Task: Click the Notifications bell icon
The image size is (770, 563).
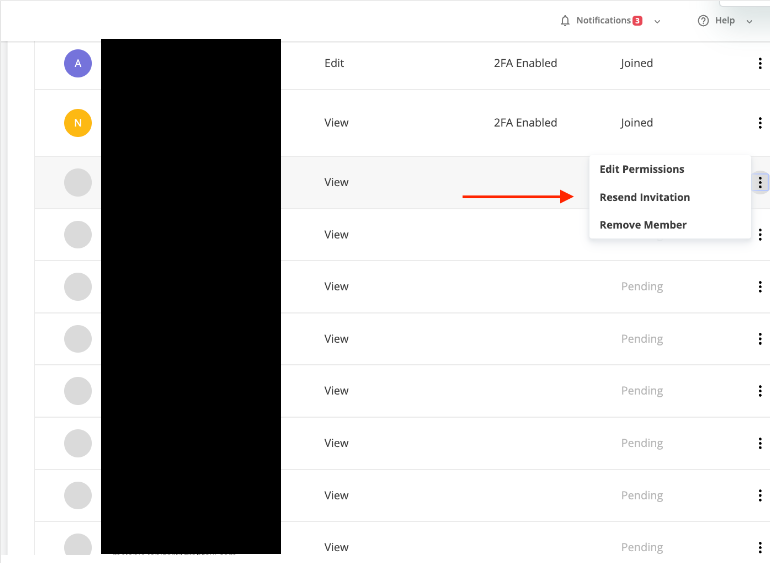Action: [565, 21]
